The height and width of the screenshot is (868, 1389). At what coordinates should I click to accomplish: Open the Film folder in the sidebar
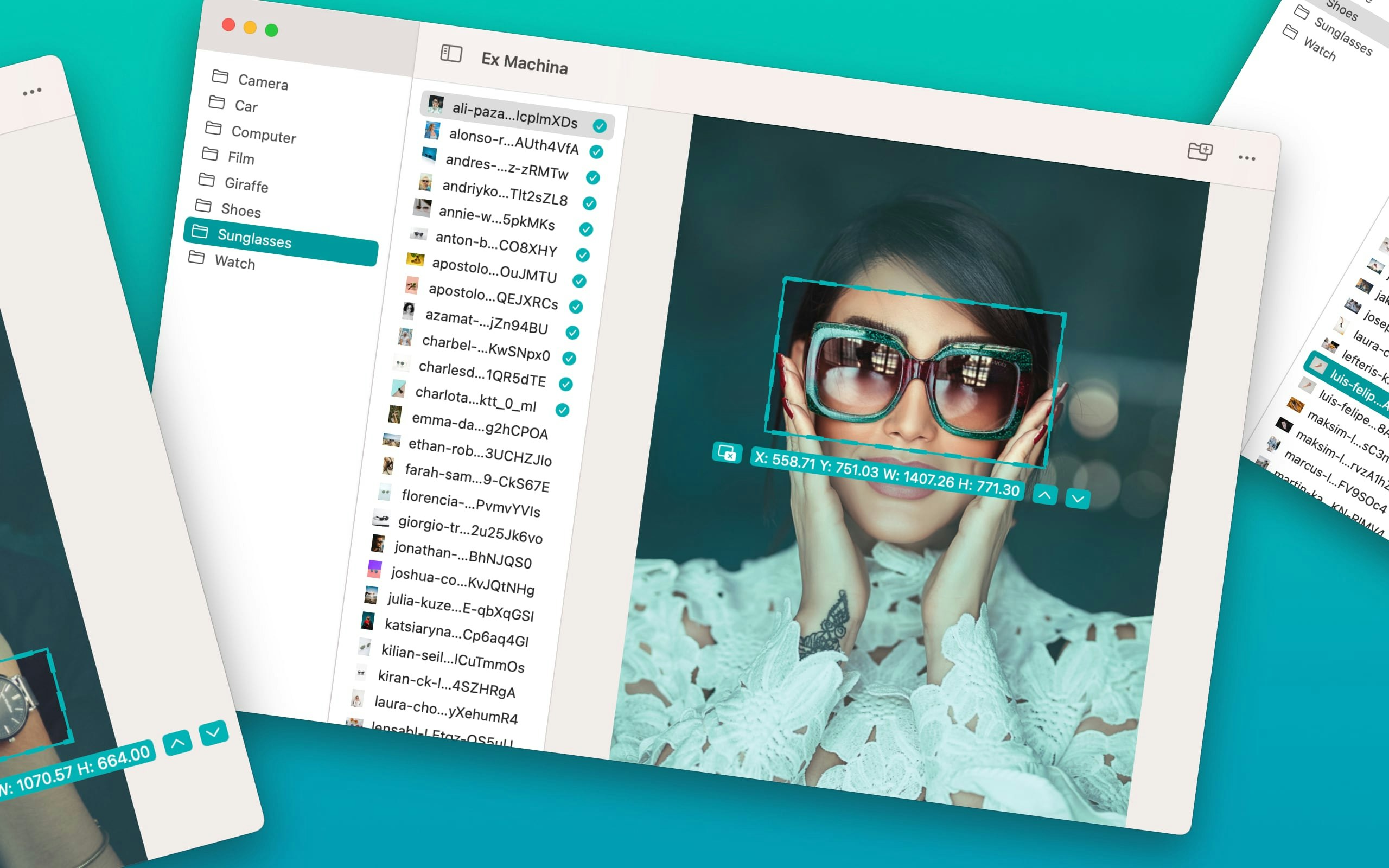click(x=228, y=156)
